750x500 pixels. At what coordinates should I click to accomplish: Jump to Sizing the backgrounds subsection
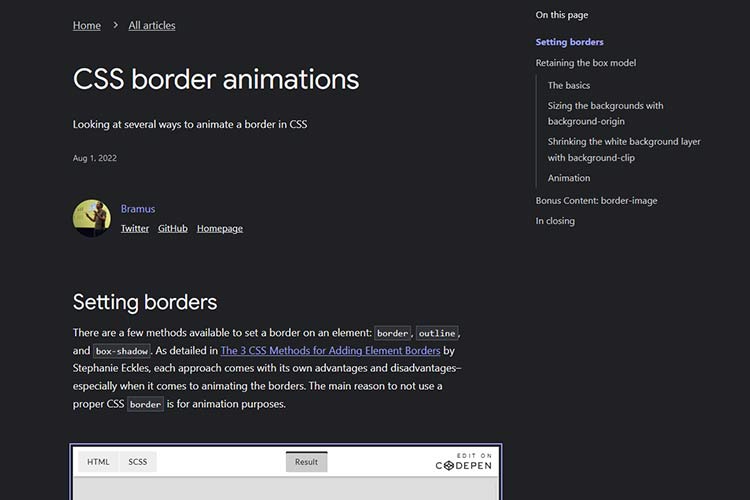(605, 113)
